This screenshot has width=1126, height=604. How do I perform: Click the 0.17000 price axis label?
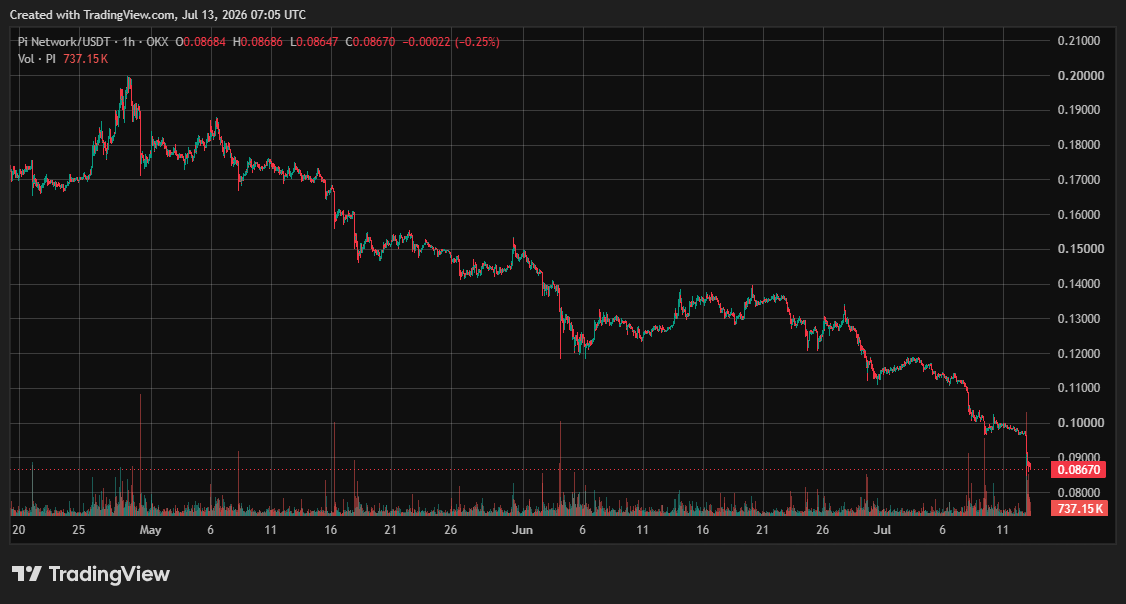coord(1079,180)
